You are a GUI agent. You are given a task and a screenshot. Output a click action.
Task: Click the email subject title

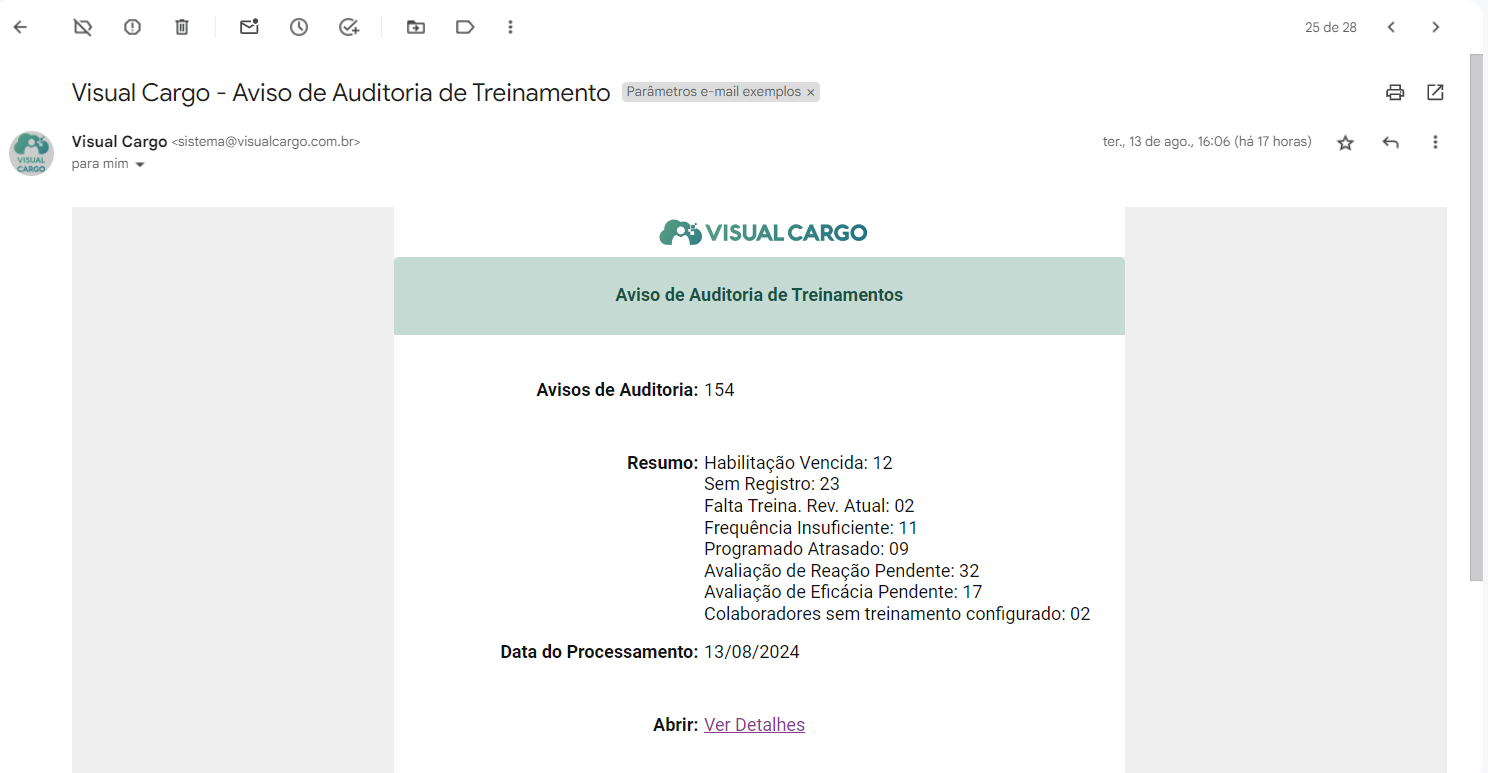(341, 93)
